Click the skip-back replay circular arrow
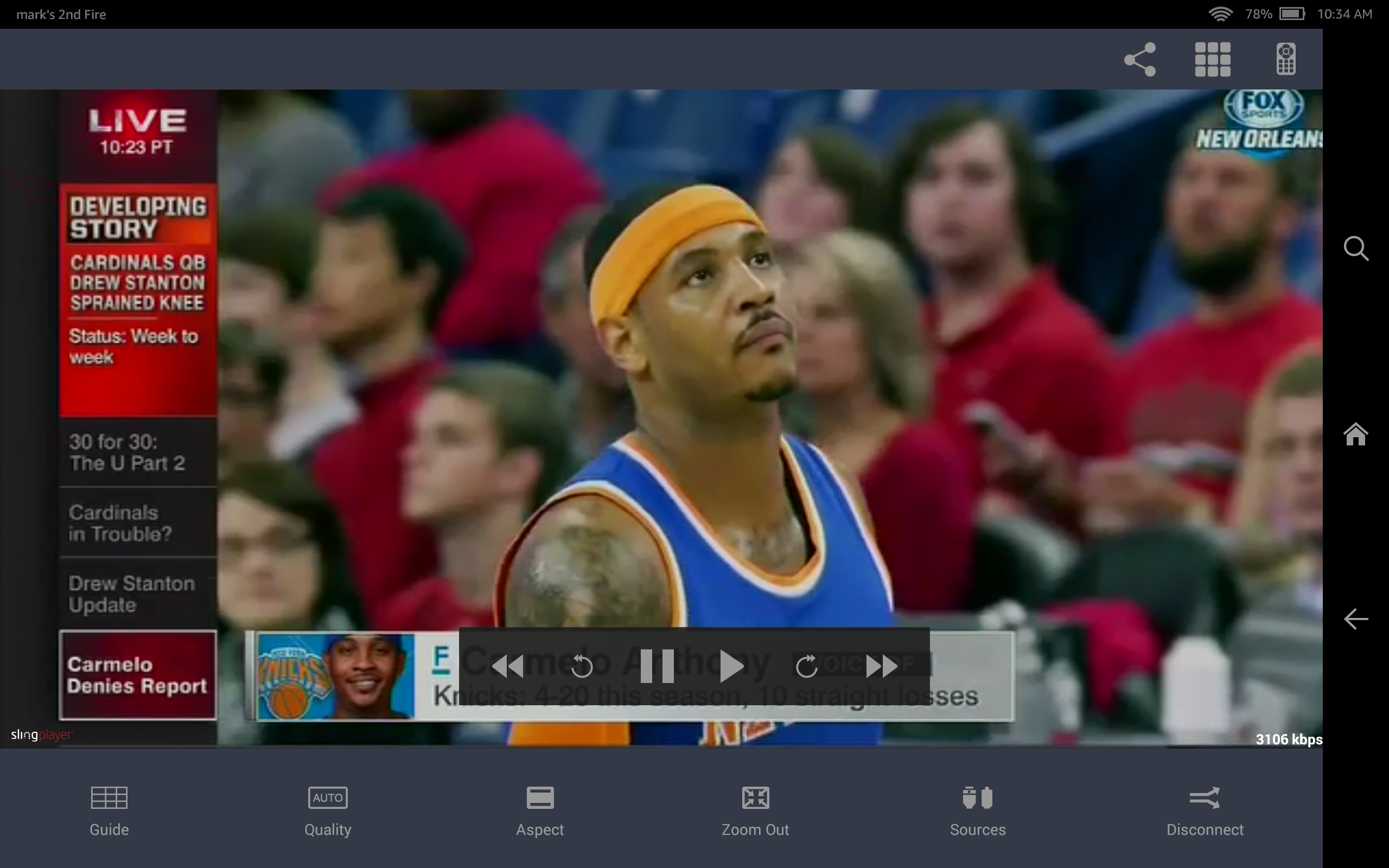Screen dimensions: 1389x868 coord(582,666)
